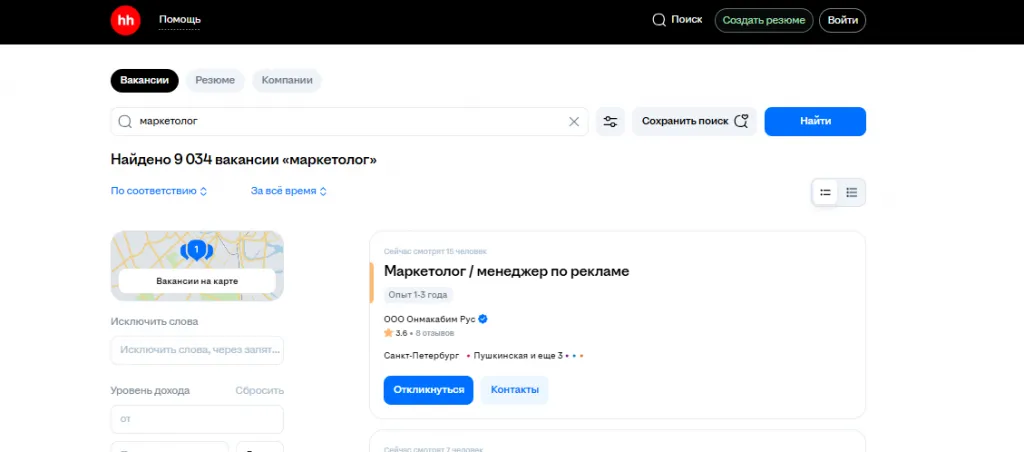Open the ООО Онмакабим Рус company link
Screen dimensions: 1024x452
pyautogui.click(x=430, y=319)
